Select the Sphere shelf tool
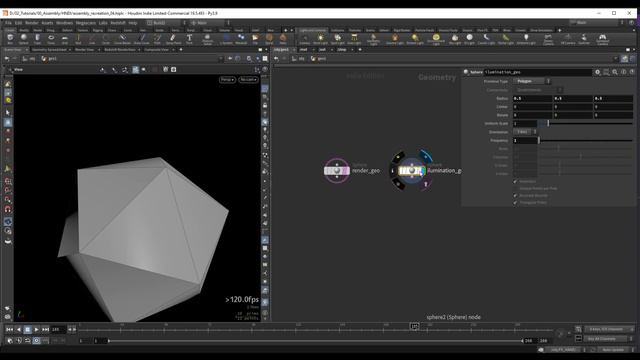Screen dimensions: 640x360 (x=24, y=39)
